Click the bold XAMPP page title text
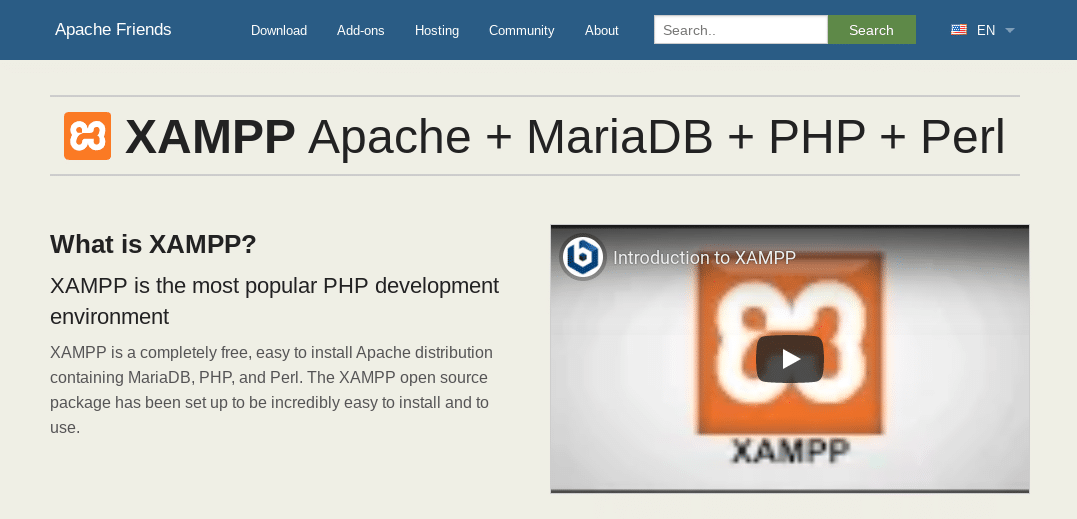 (210, 137)
